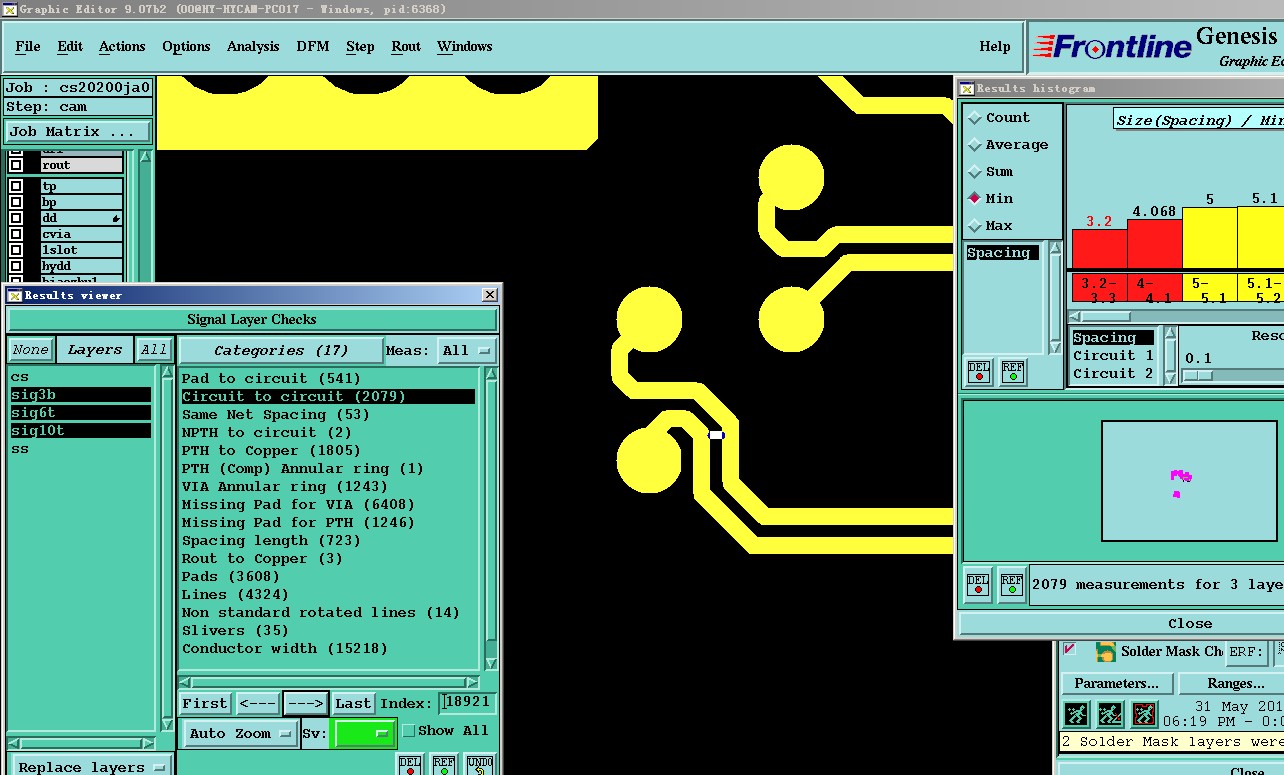Go to next result arrow button
This screenshot has width=1284, height=775.
(x=305, y=703)
